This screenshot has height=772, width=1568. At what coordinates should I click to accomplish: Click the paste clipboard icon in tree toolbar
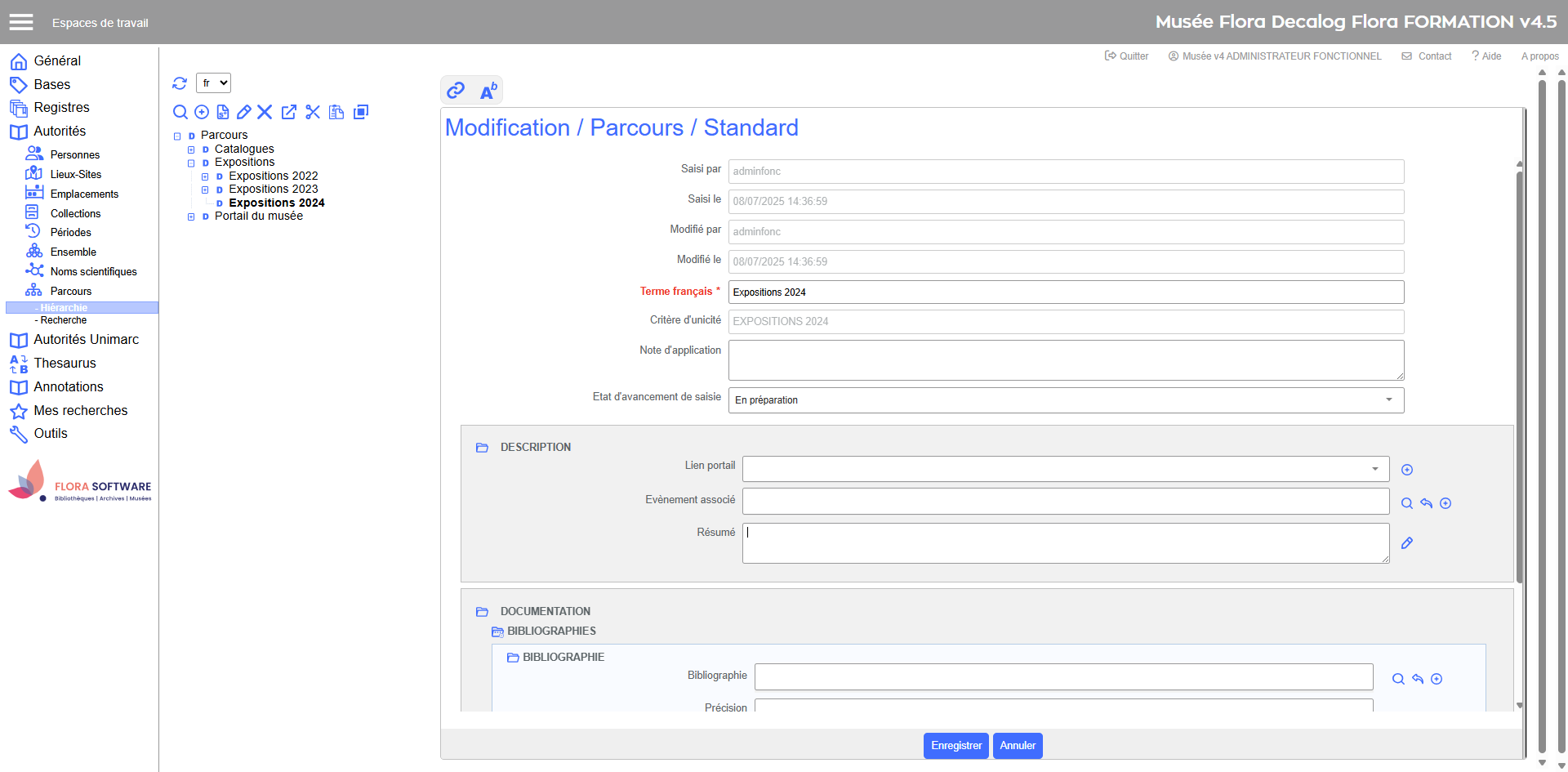pos(336,112)
